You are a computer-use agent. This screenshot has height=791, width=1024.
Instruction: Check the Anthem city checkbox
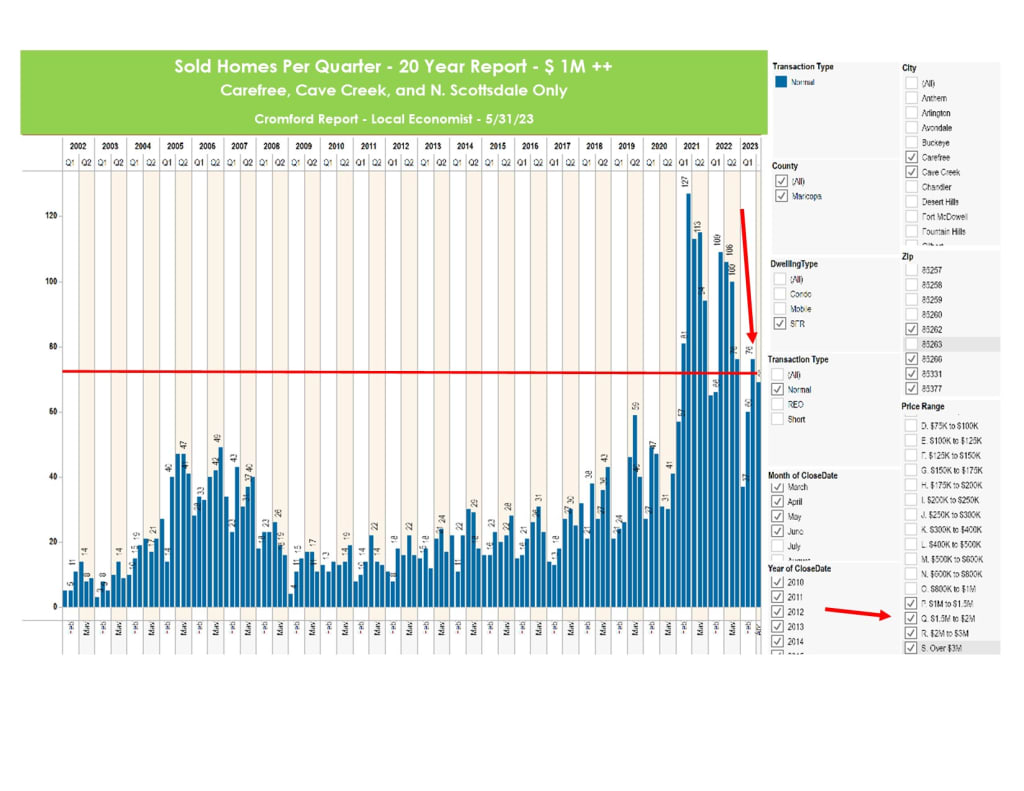(x=911, y=99)
